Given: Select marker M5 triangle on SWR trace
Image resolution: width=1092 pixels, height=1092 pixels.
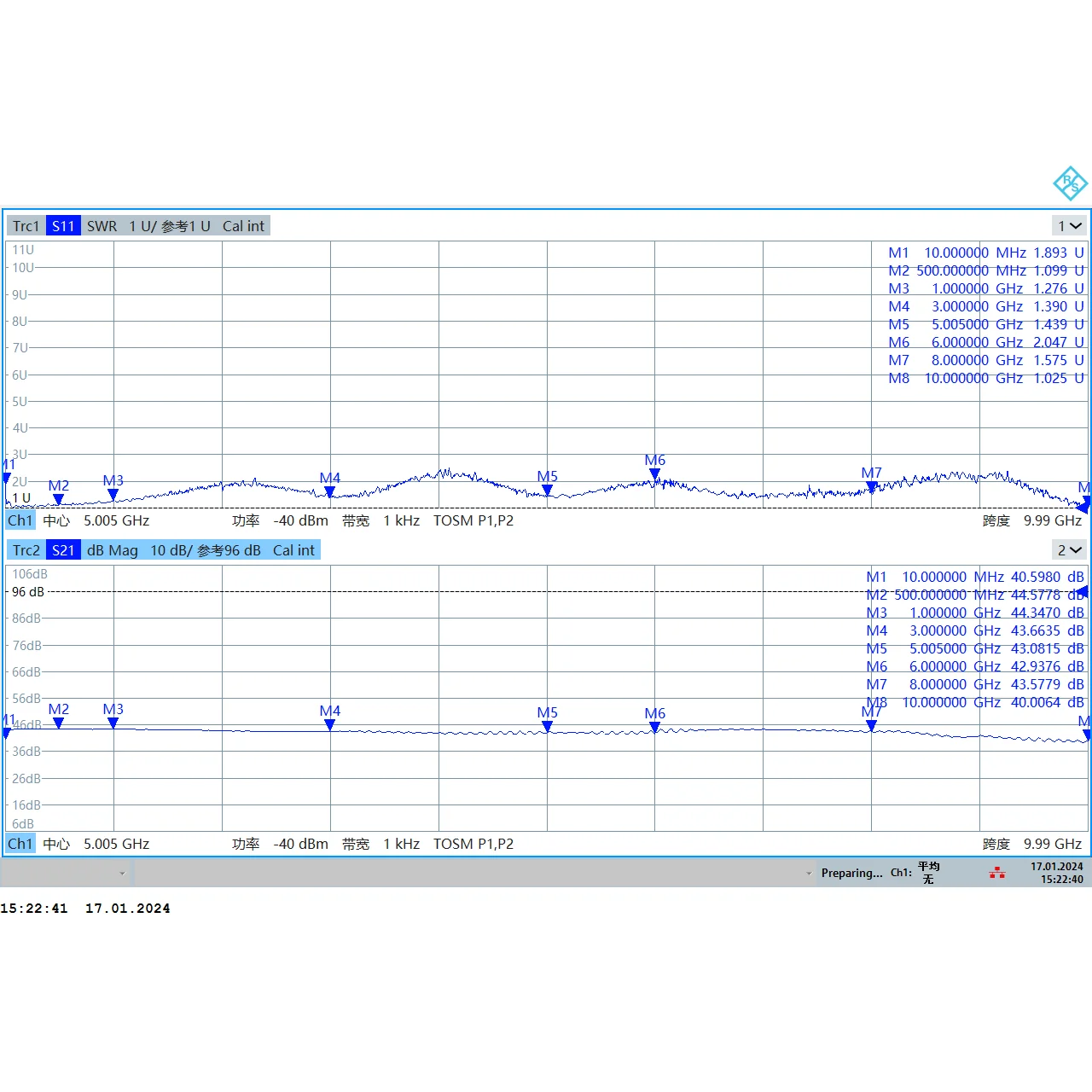Looking at the screenshot, I should [x=547, y=491].
